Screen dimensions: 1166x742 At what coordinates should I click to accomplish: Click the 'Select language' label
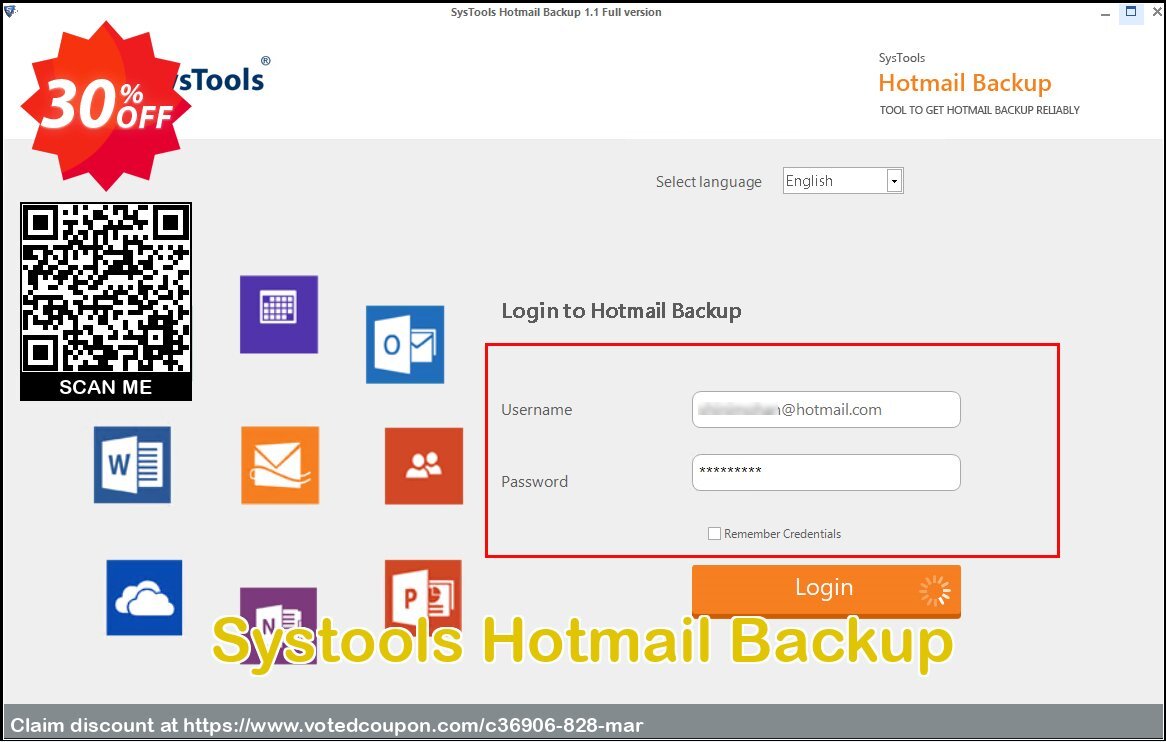[709, 182]
